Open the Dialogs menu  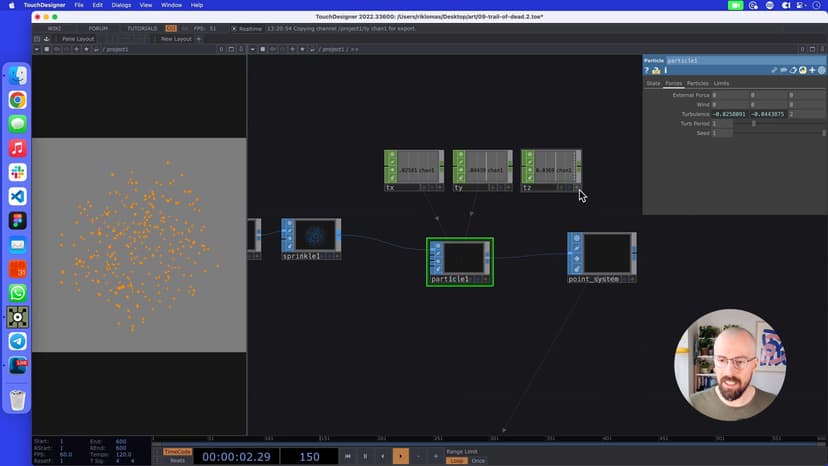(x=121, y=5)
